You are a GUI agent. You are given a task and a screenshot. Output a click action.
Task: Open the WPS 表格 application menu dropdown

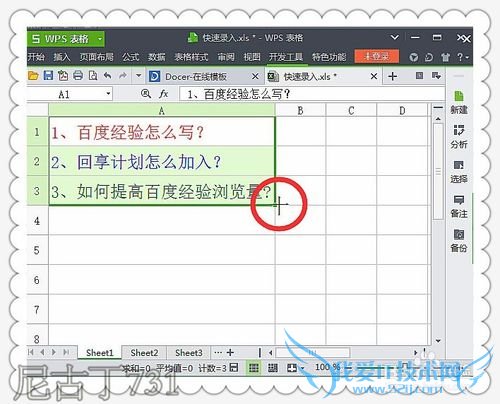tap(100, 39)
